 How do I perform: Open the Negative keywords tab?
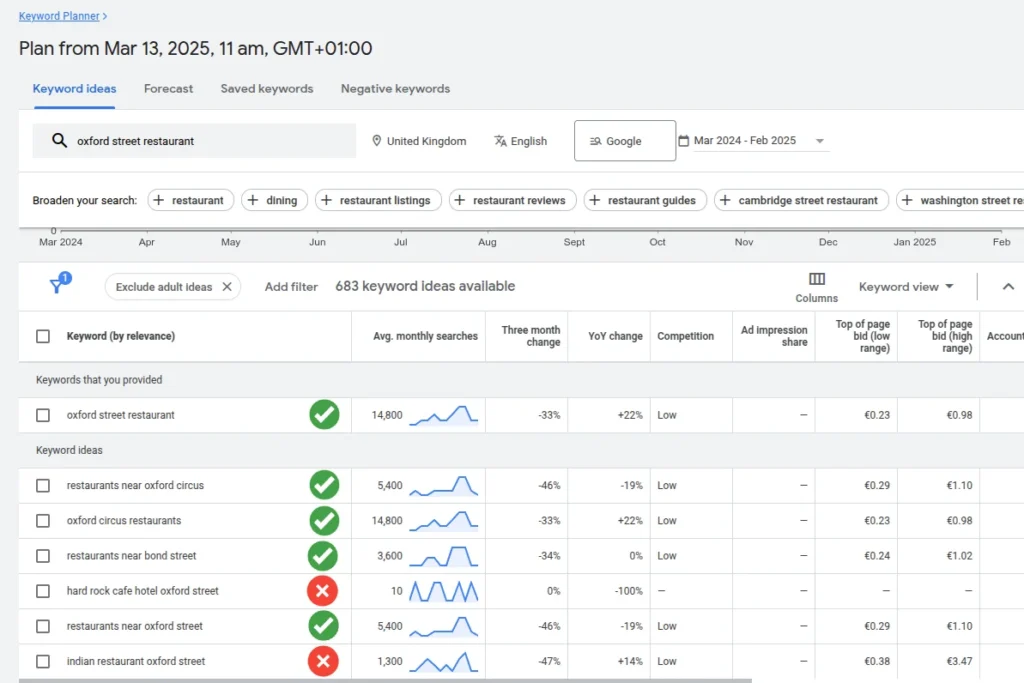pos(395,89)
